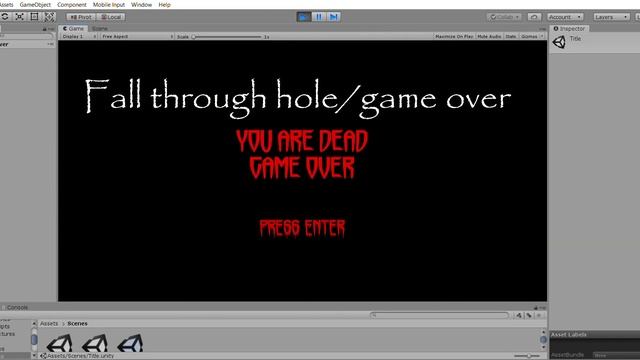This screenshot has width=640, height=360.
Task: Open the Free Aspect dropdown
Action: pyautogui.click(x=137, y=36)
